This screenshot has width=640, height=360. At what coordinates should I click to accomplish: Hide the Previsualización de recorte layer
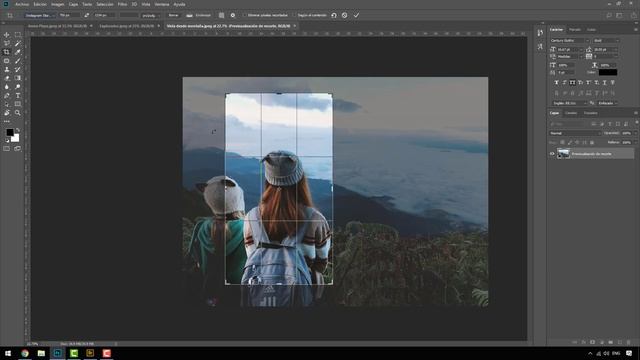[x=552, y=154]
